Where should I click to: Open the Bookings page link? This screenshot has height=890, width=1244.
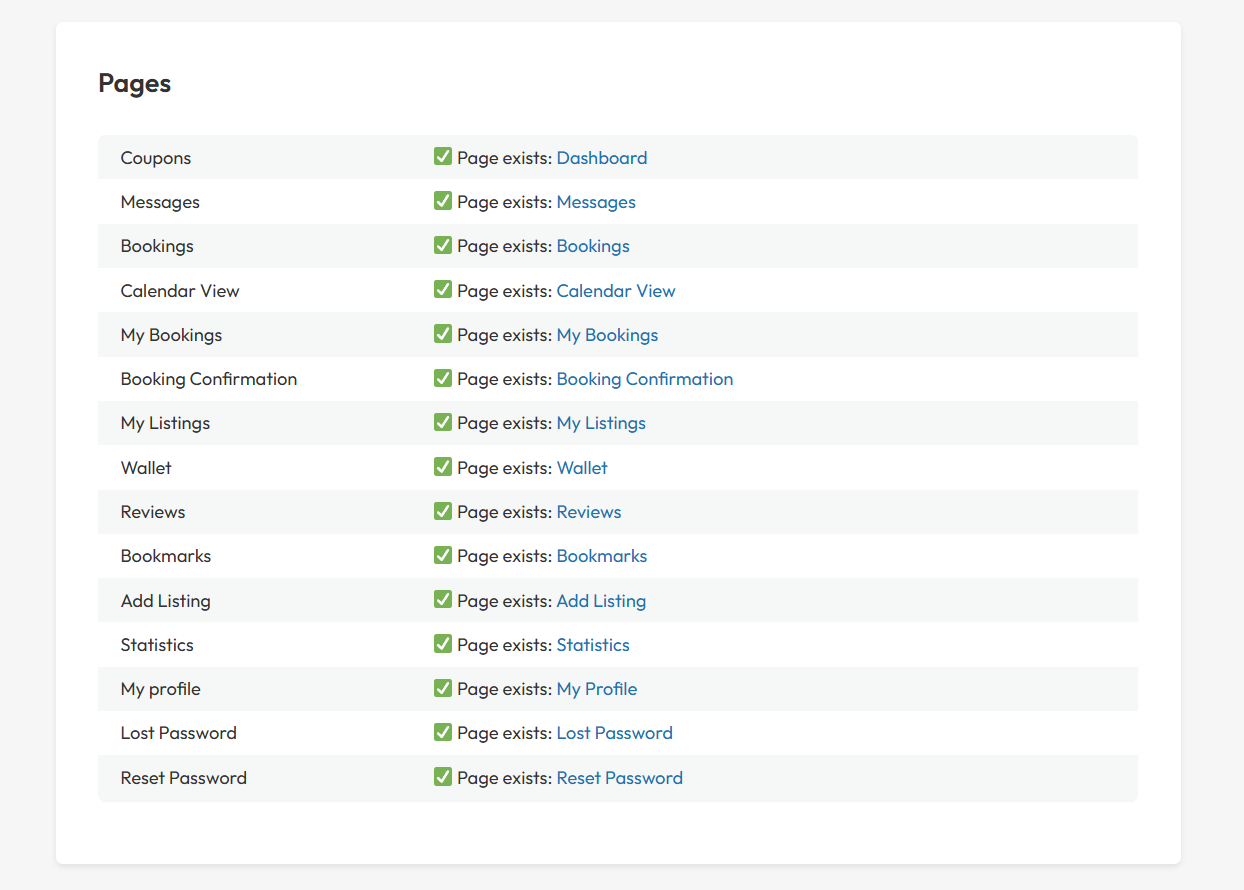(x=592, y=246)
